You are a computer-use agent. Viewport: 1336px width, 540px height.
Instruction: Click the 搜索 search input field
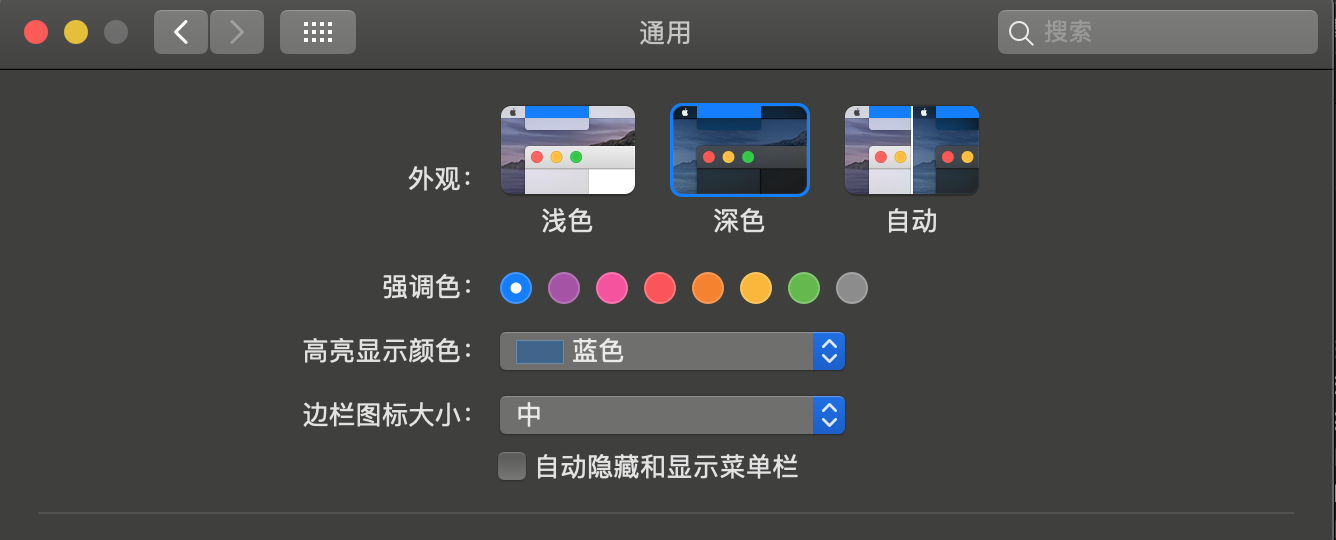1170,32
